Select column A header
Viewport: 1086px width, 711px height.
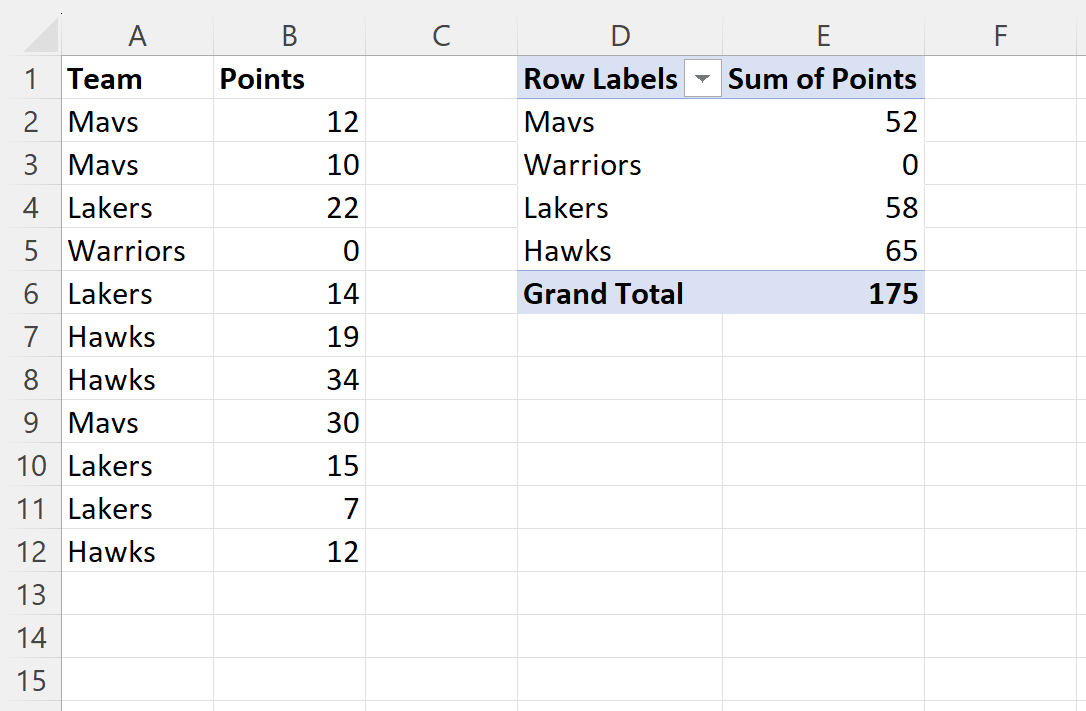[x=137, y=35]
